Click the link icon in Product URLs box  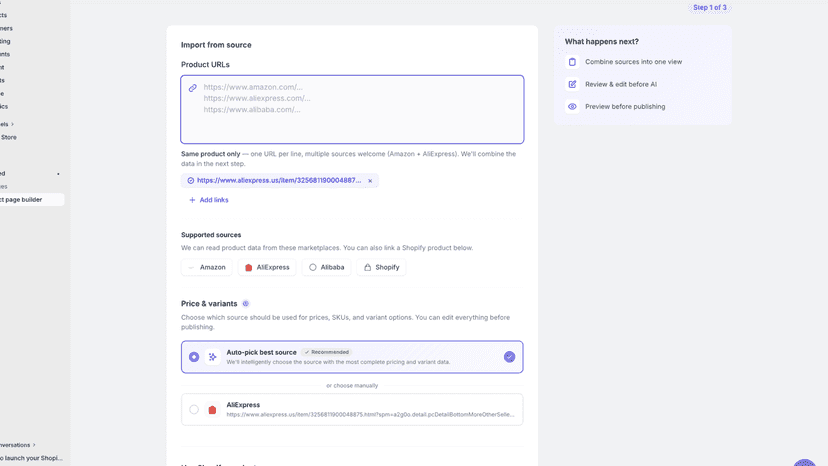[193, 88]
